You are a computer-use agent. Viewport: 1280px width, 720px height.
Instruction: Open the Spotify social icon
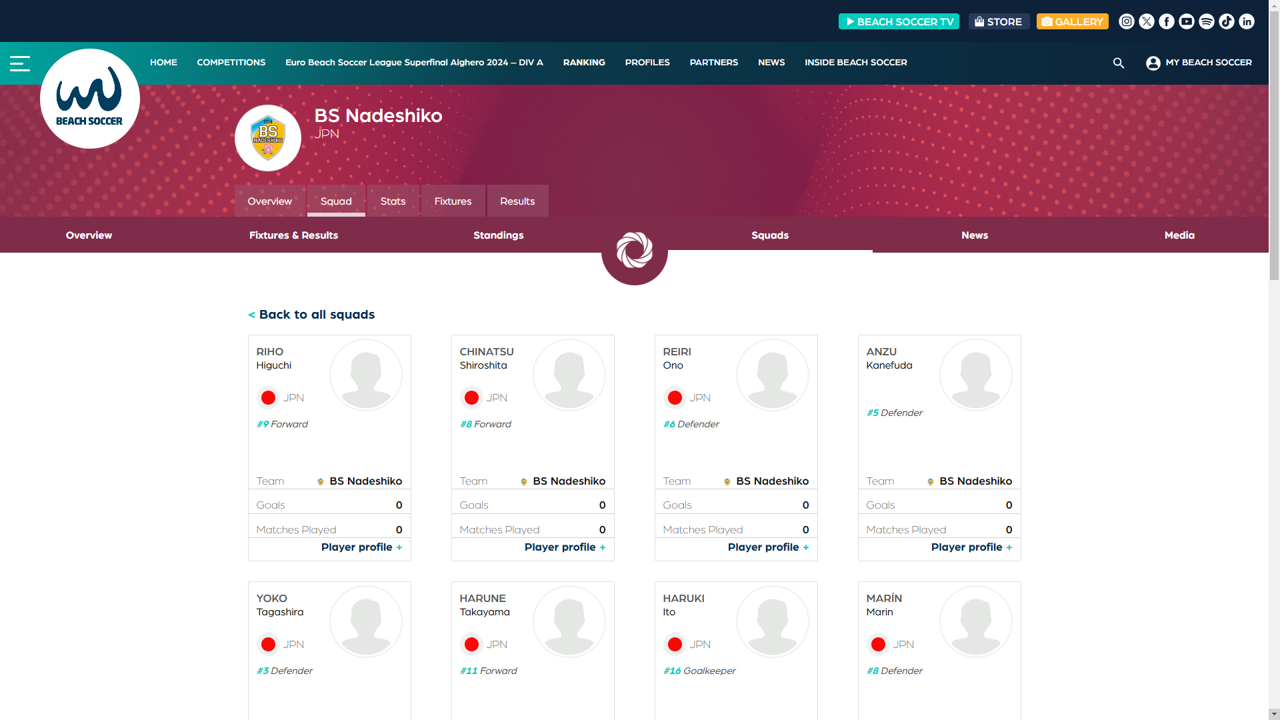pyautogui.click(x=1206, y=21)
